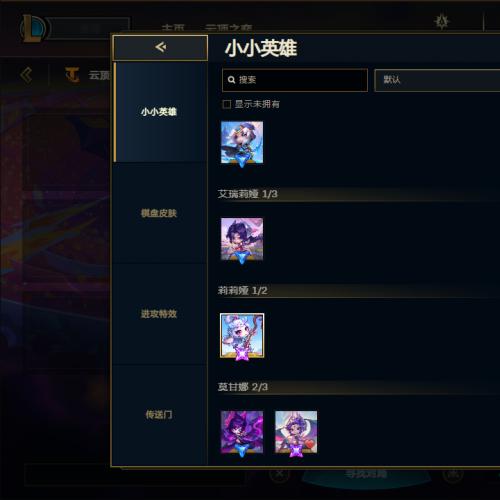Enable the 显示未拥有 checkbox
The width and height of the screenshot is (500, 500).
(226, 104)
